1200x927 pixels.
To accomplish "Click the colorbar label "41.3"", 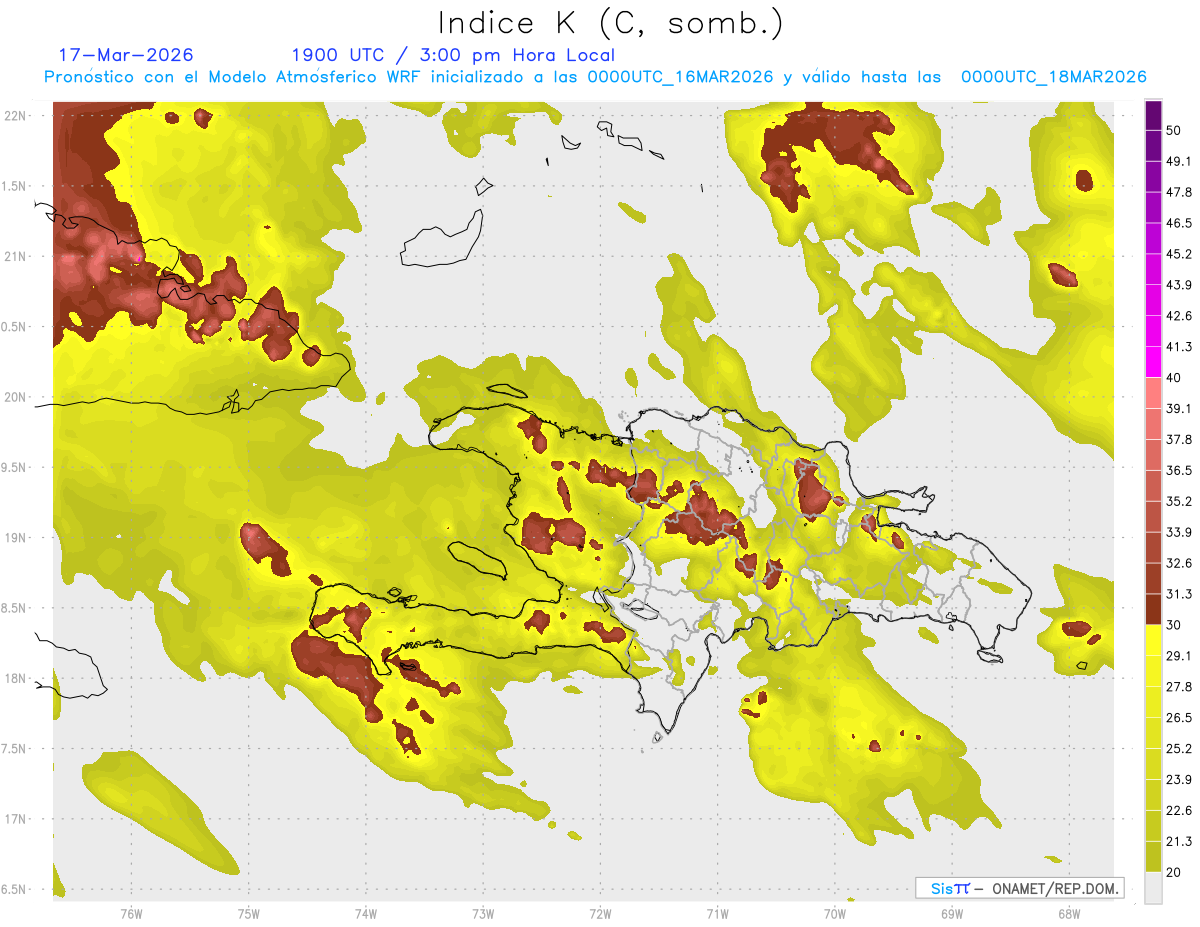I will click(1179, 347).
